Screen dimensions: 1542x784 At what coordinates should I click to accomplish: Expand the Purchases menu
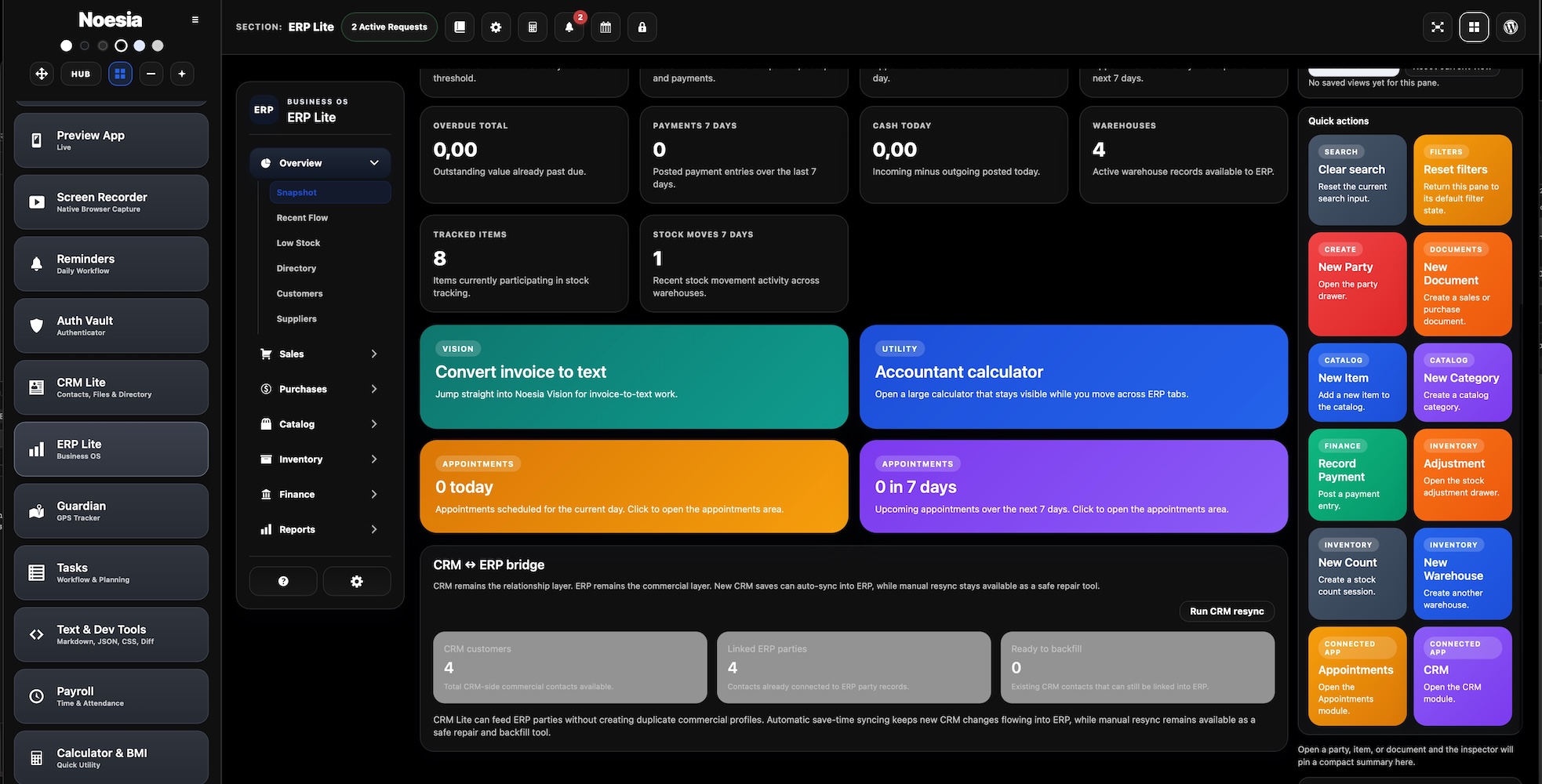[x=320, y=389]
